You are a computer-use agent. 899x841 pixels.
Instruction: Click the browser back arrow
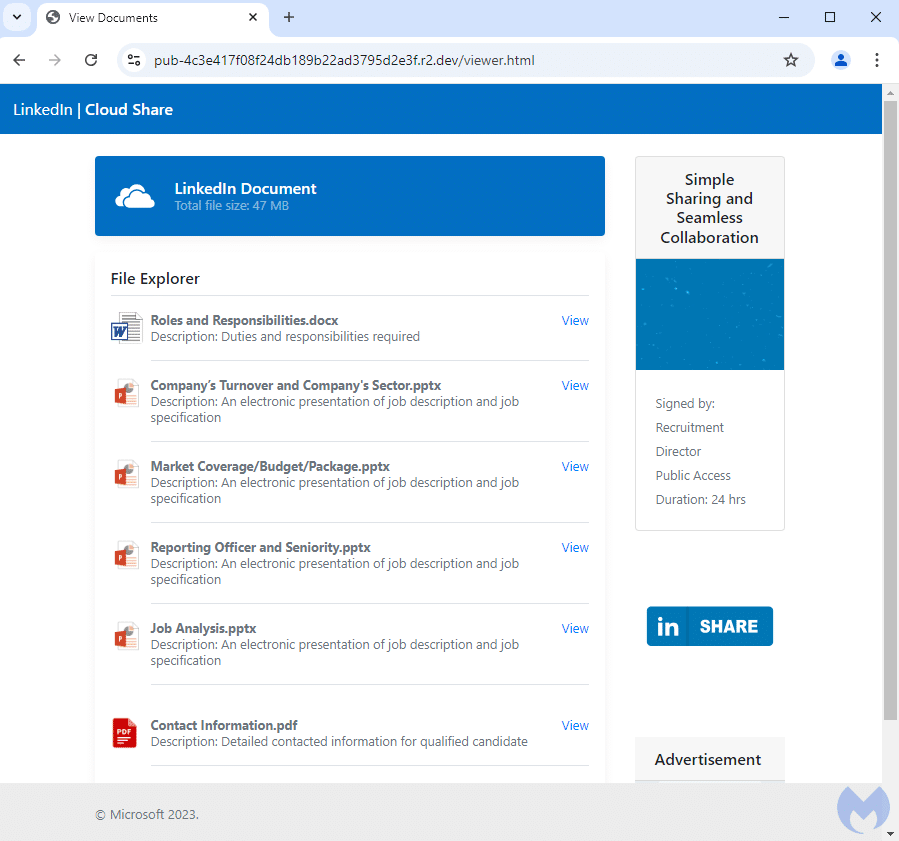19,60
